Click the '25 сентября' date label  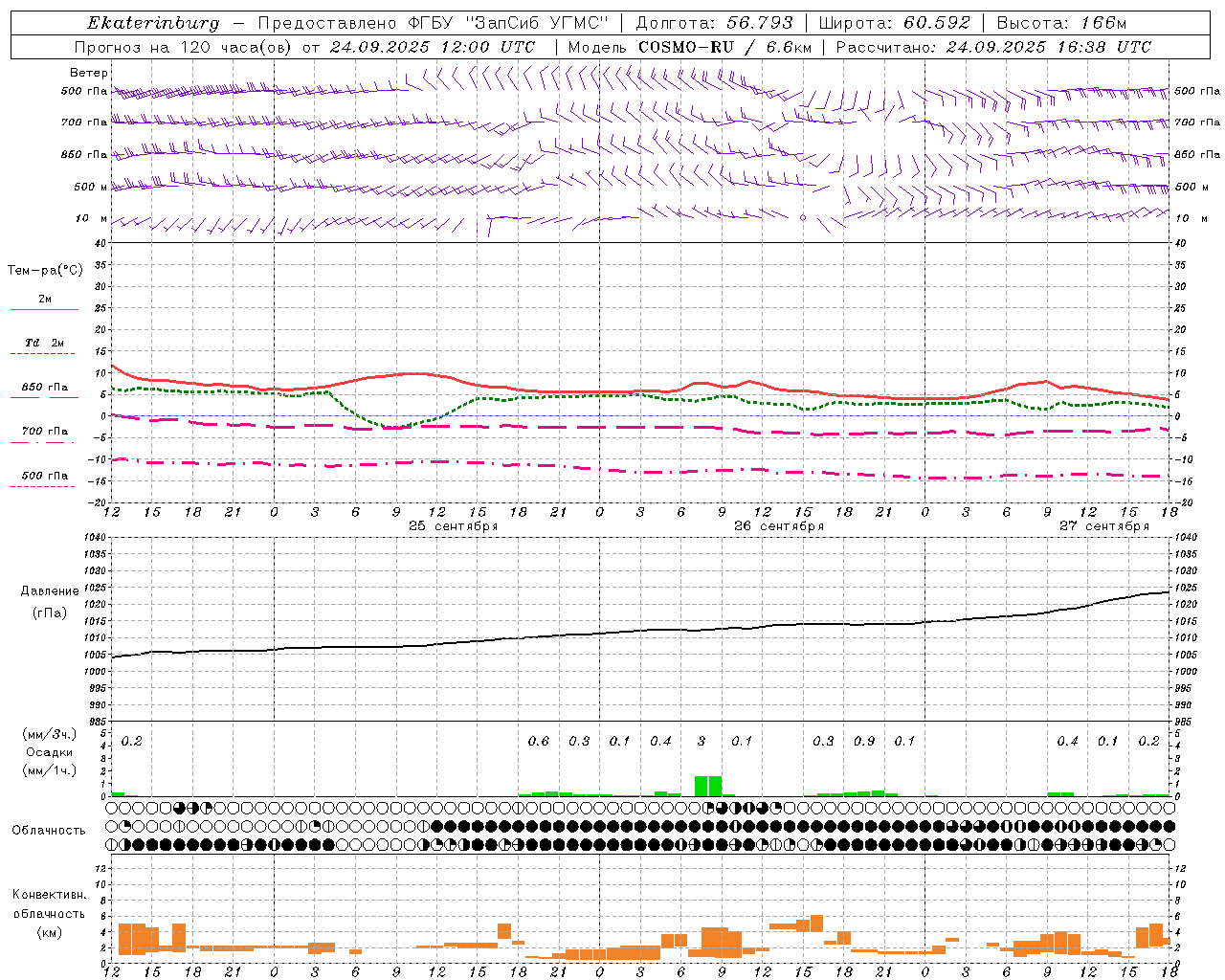[x=453, y=526]
